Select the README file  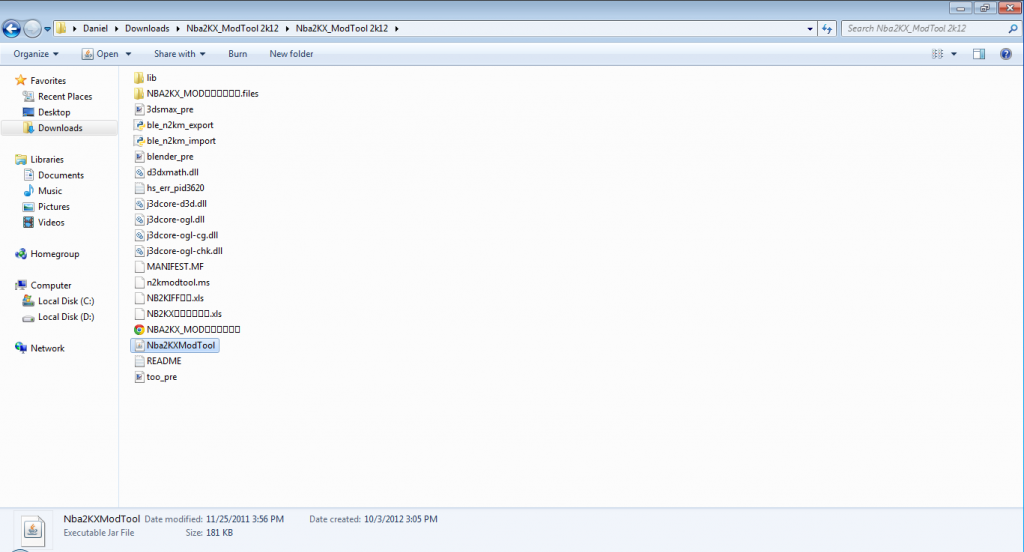[x=163, y=361]
